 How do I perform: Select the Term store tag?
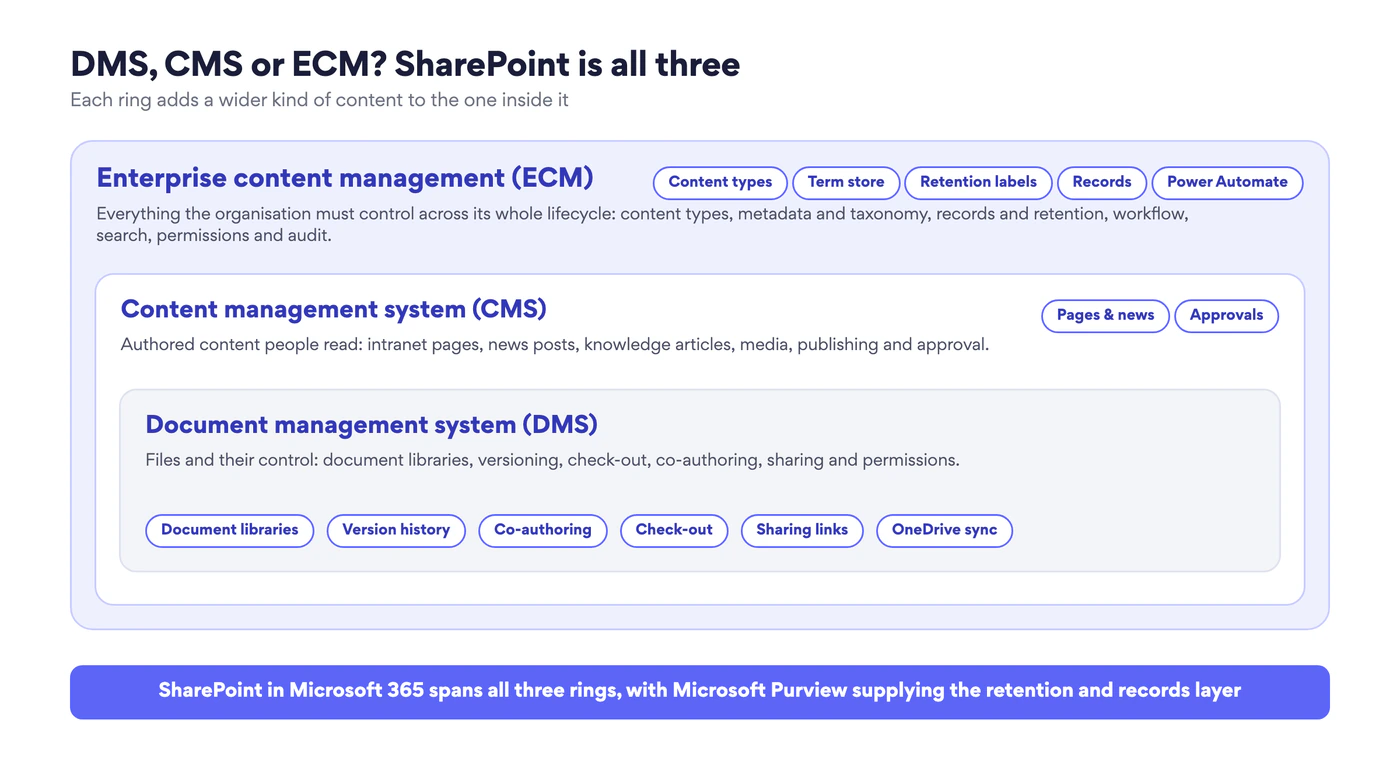(x=846, y=183)
